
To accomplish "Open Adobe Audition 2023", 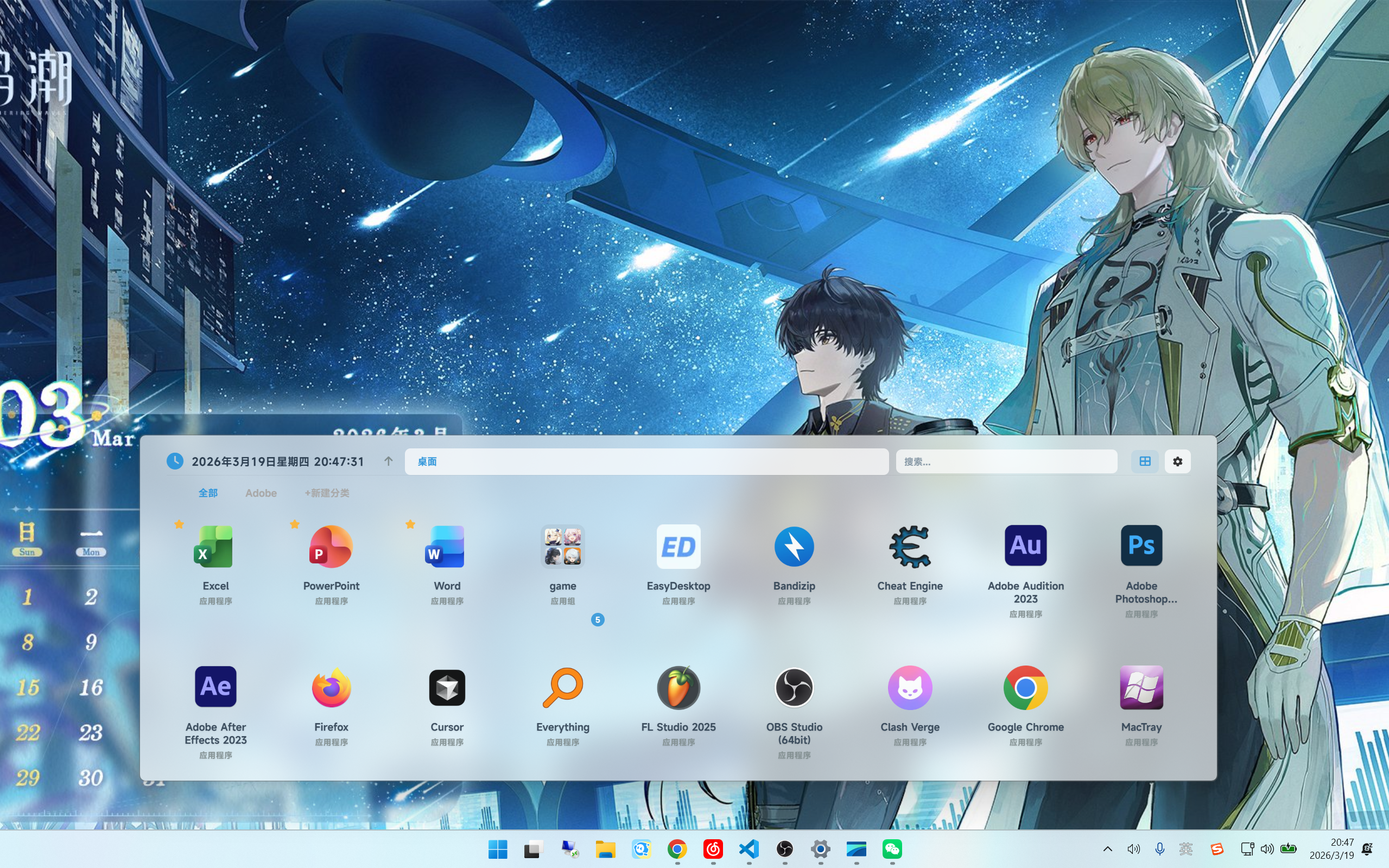I will tap(1026, 546).
